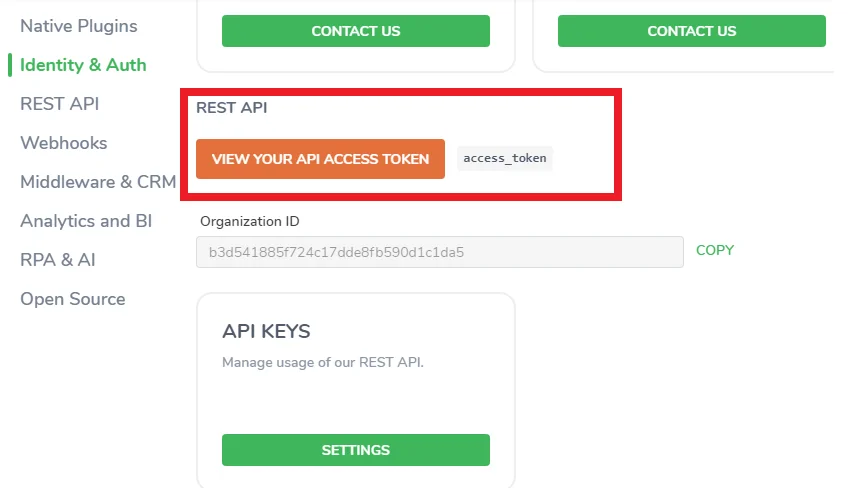Click the access_token code label
The width and height of the screenshot is (848, 488).
(505, 159)
